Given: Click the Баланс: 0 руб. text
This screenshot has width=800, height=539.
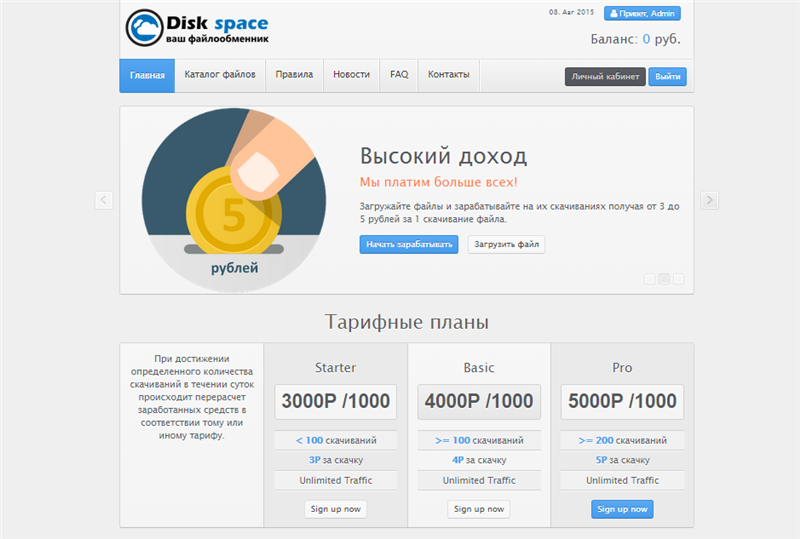Looking at the screenshot, I should point(635,39).
